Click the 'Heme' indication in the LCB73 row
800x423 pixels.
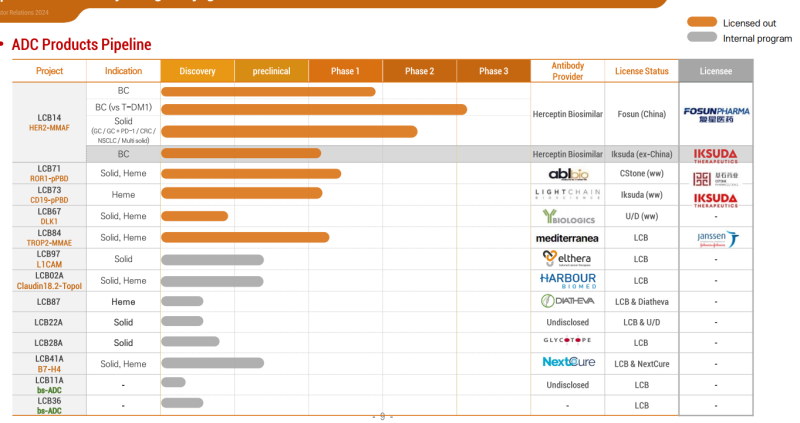123,195
